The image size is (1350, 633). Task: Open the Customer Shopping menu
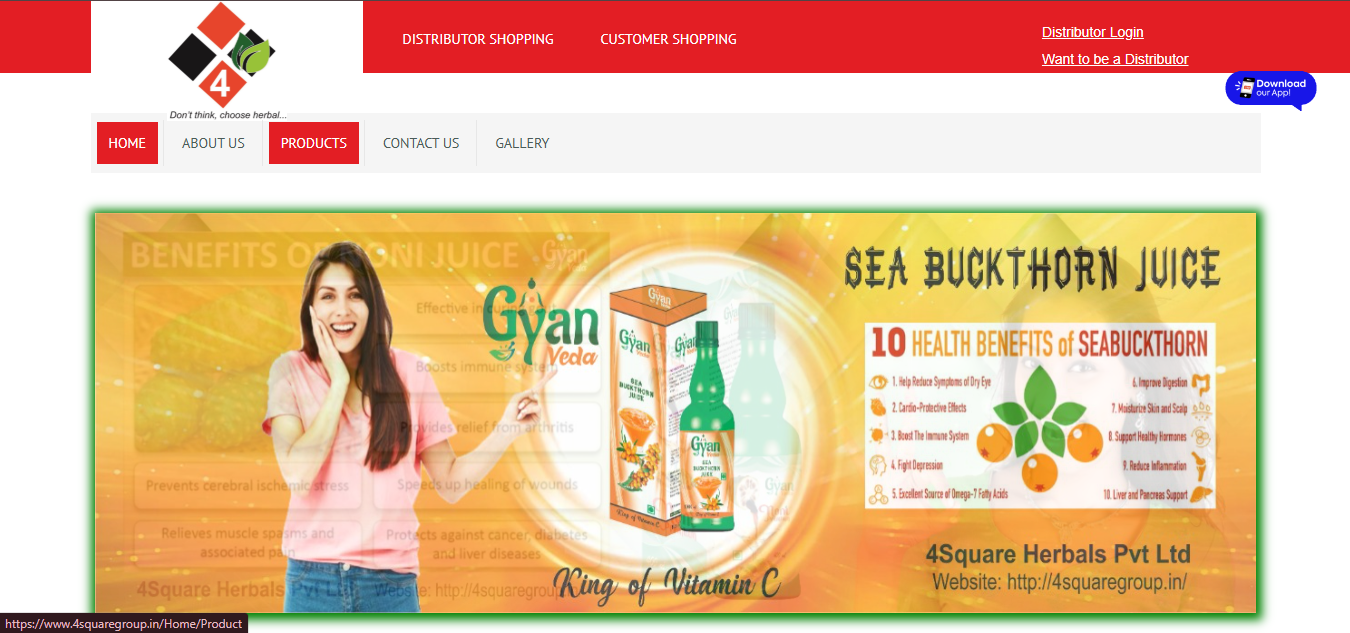(x=668, y=39)
